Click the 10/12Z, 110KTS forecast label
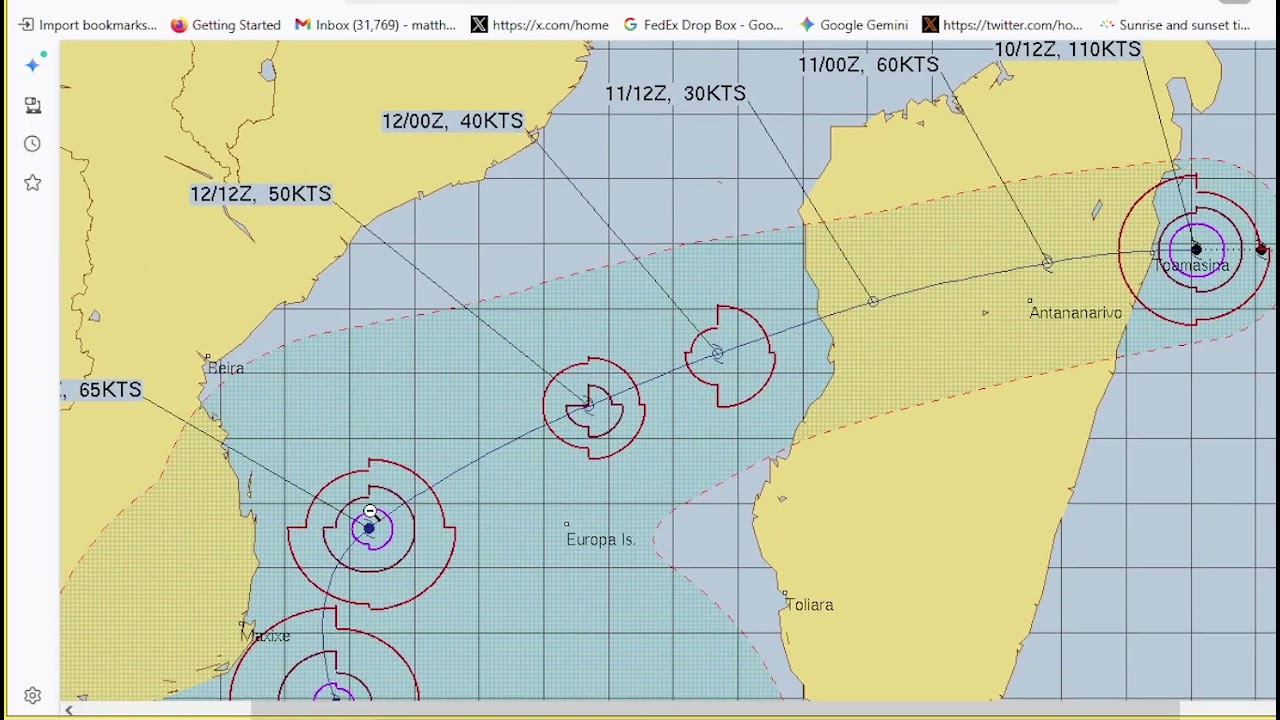The width and height of the screenshot is (1280, 720). pos(1067,49)
